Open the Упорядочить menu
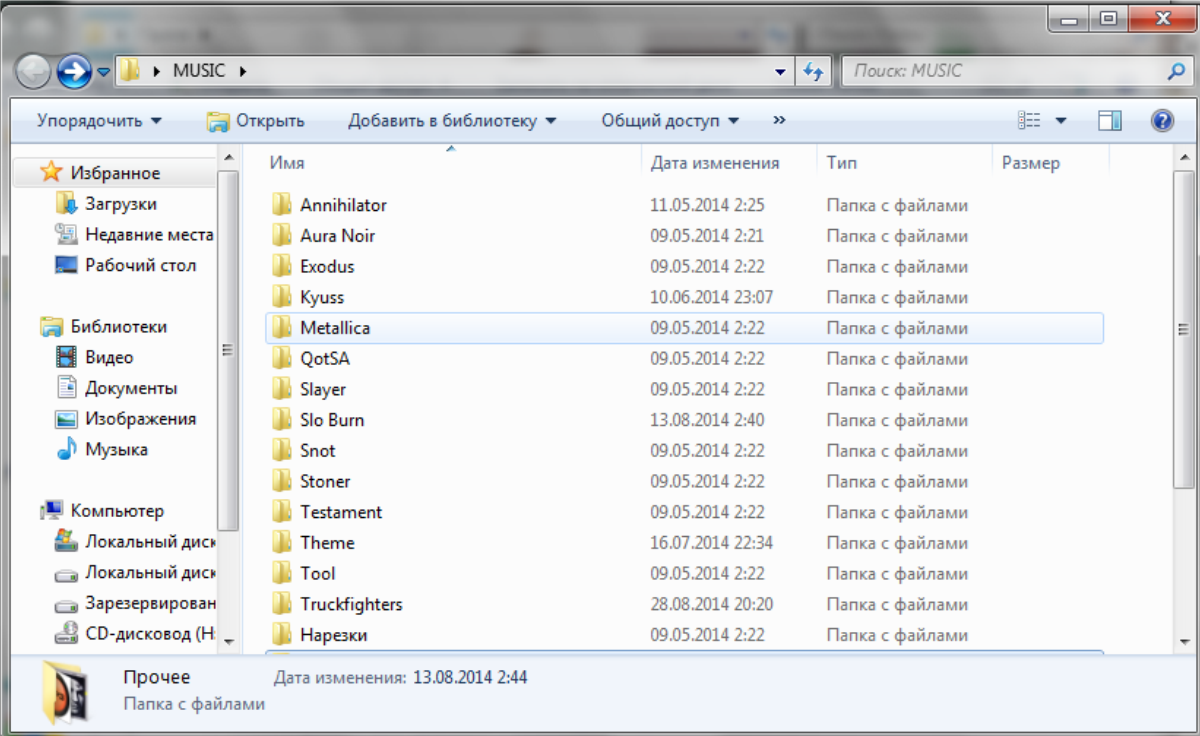The image size is (1200, 736). 99,121
